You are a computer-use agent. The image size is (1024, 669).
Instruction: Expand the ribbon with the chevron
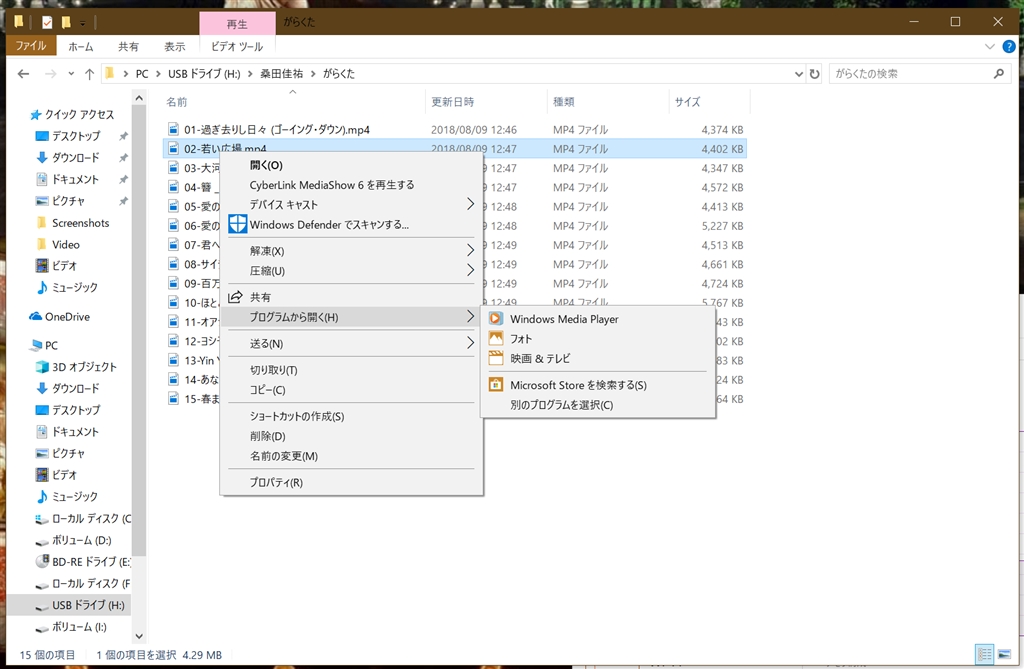point(989,46)
